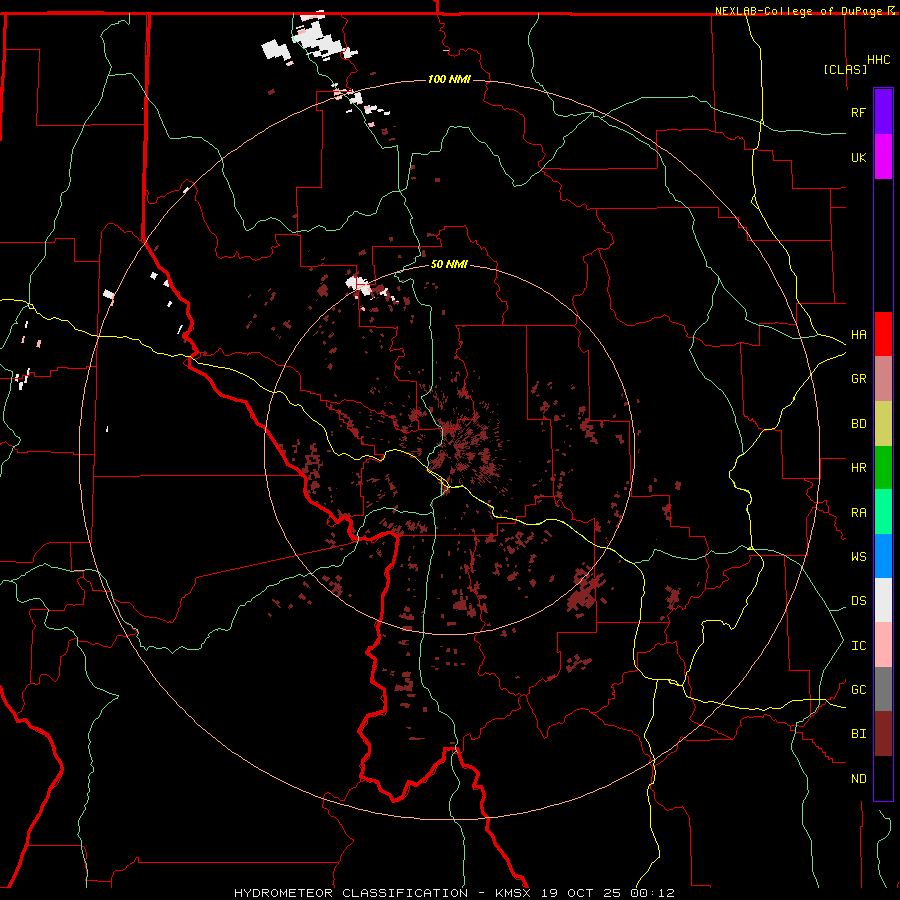Viewport: 900px width, 900px height.
Task: Click the UK legend label
Action: pos(858,157)
